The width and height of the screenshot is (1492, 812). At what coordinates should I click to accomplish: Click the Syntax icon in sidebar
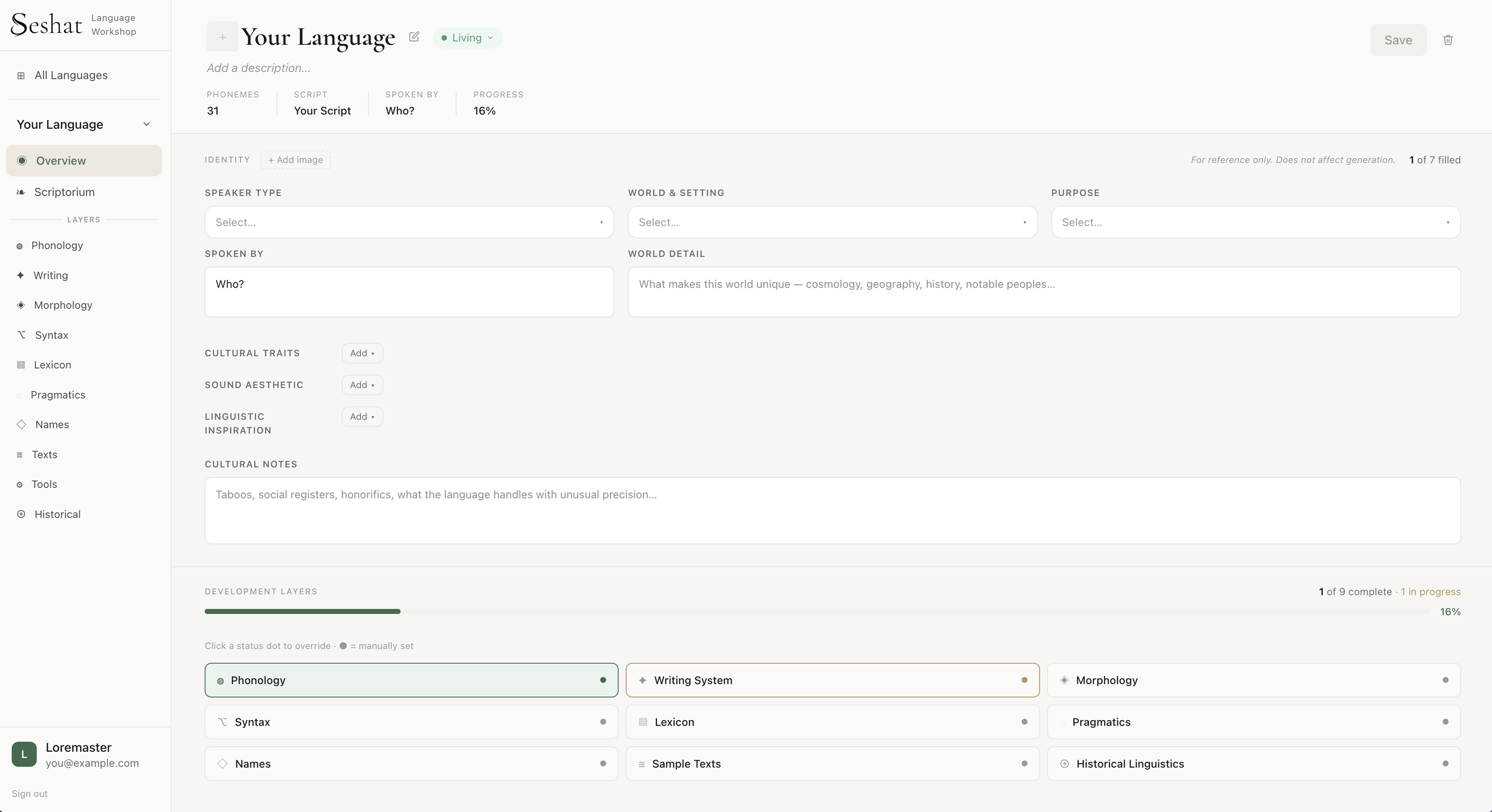click(x=21, y=335)
